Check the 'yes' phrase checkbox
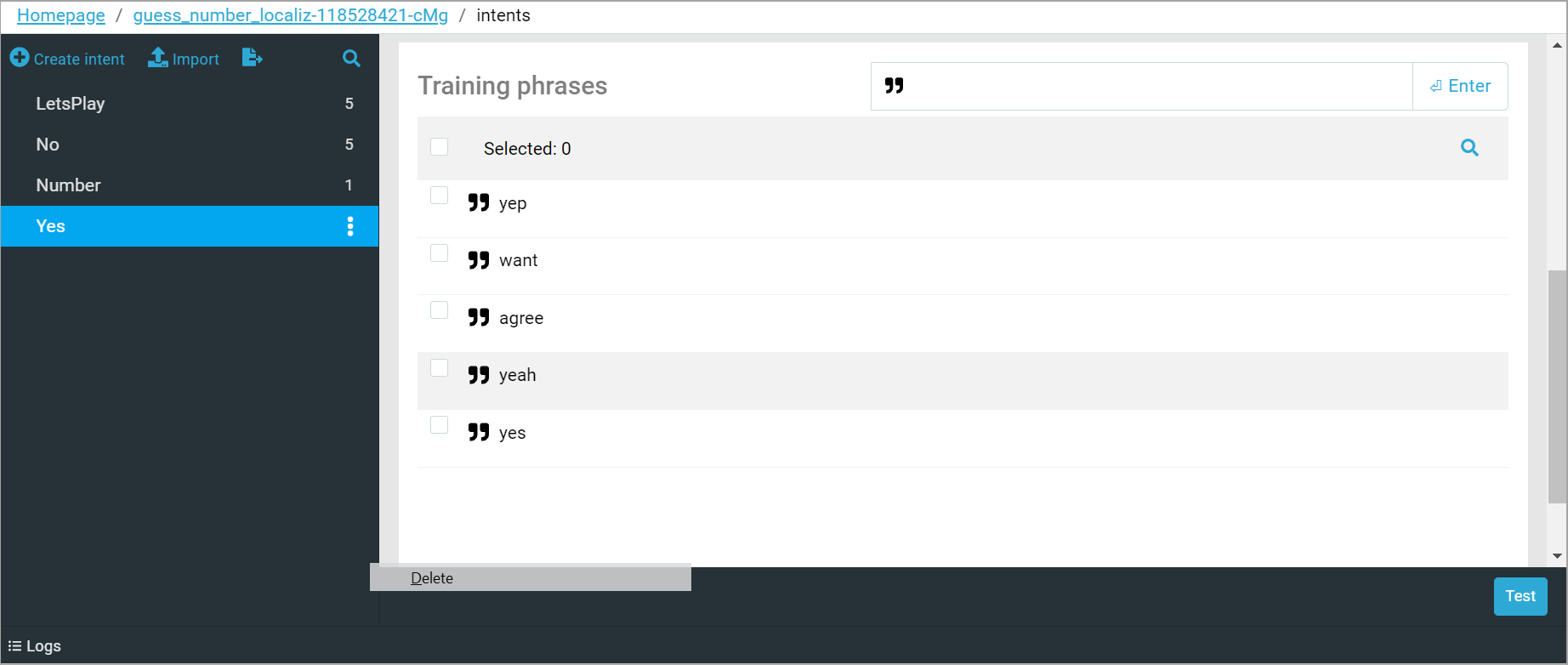The width and height of the screenshot is (1568, 665). pyautogui.click(x=440, y=425)
